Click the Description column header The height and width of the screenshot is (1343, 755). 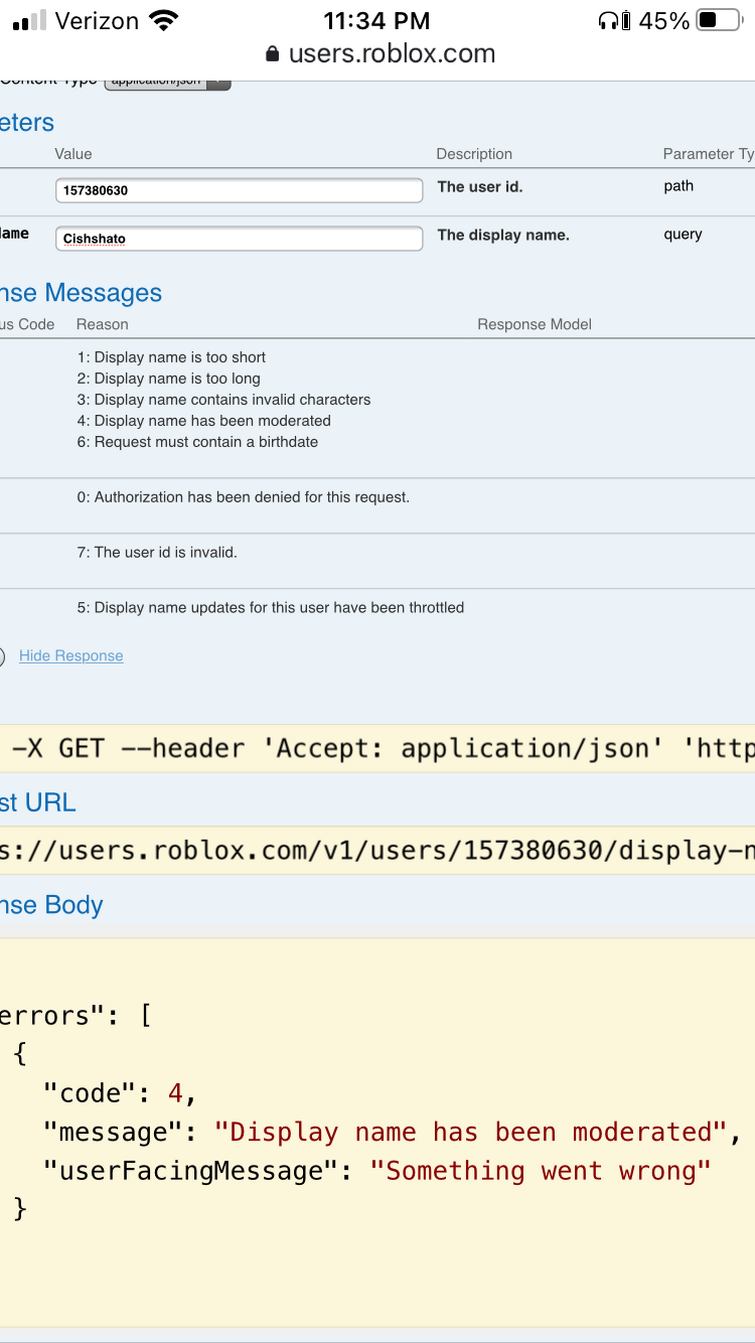[x=474, y=154]
